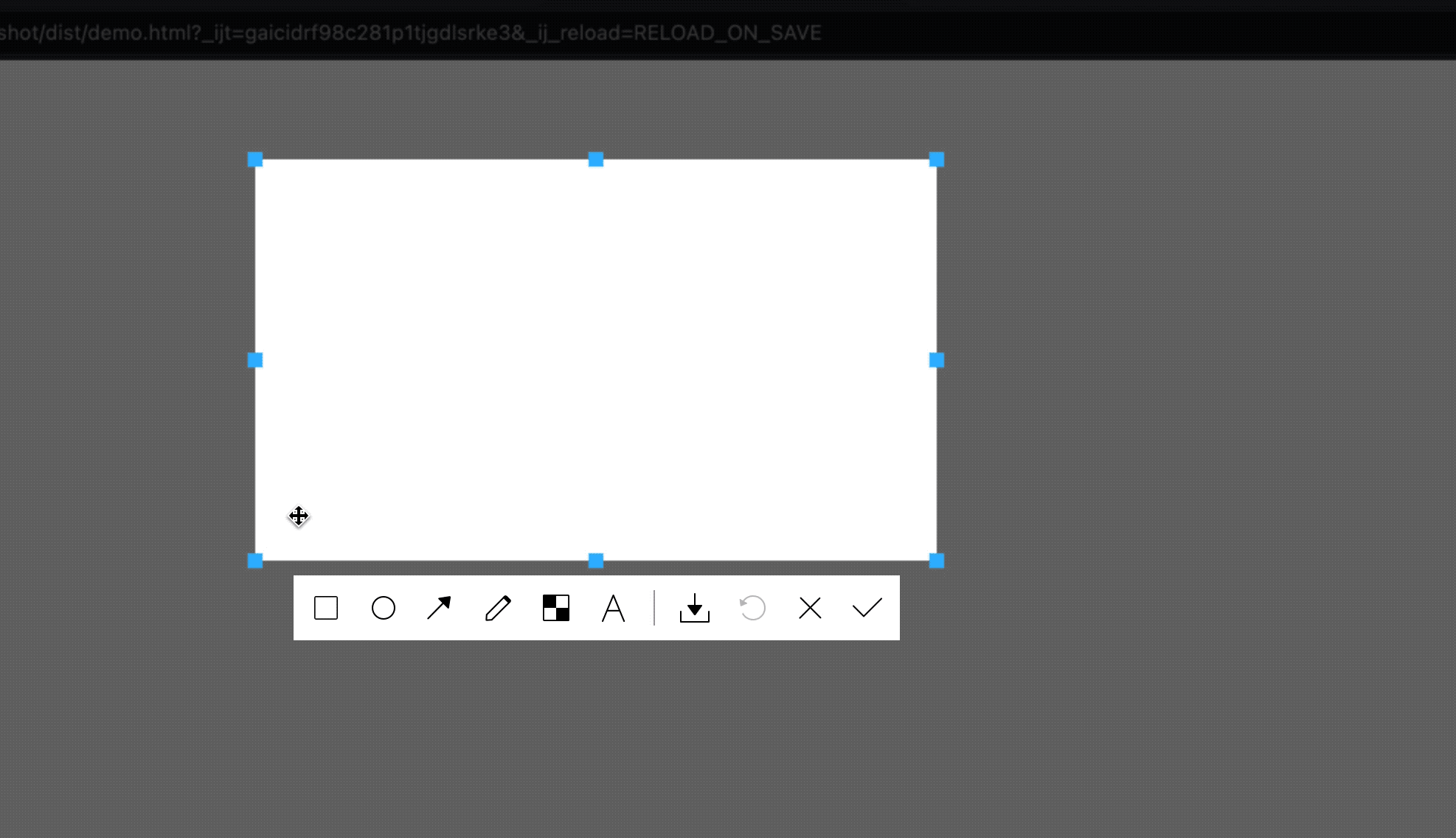This screenshot has height=838, width=1456.
Task: Click the bottom-middle resize handle
Action: click(596, 561)
